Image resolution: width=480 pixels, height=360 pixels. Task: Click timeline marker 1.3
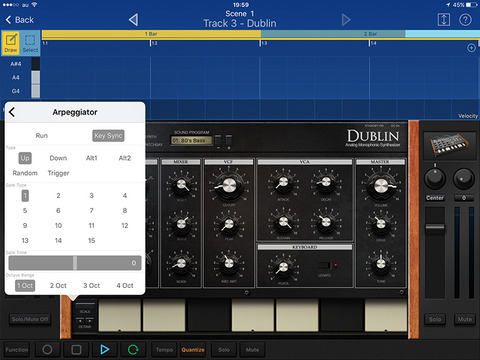(263, 43)
